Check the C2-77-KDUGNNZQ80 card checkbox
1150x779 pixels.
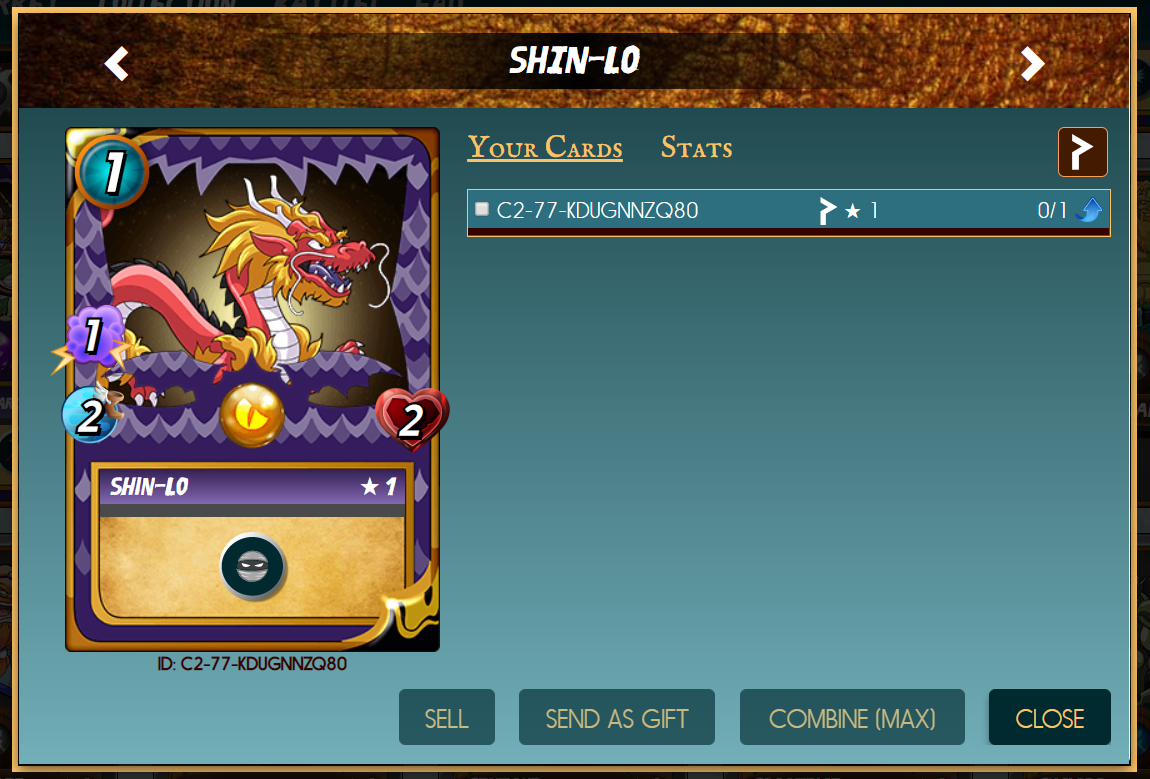[482, 209]
